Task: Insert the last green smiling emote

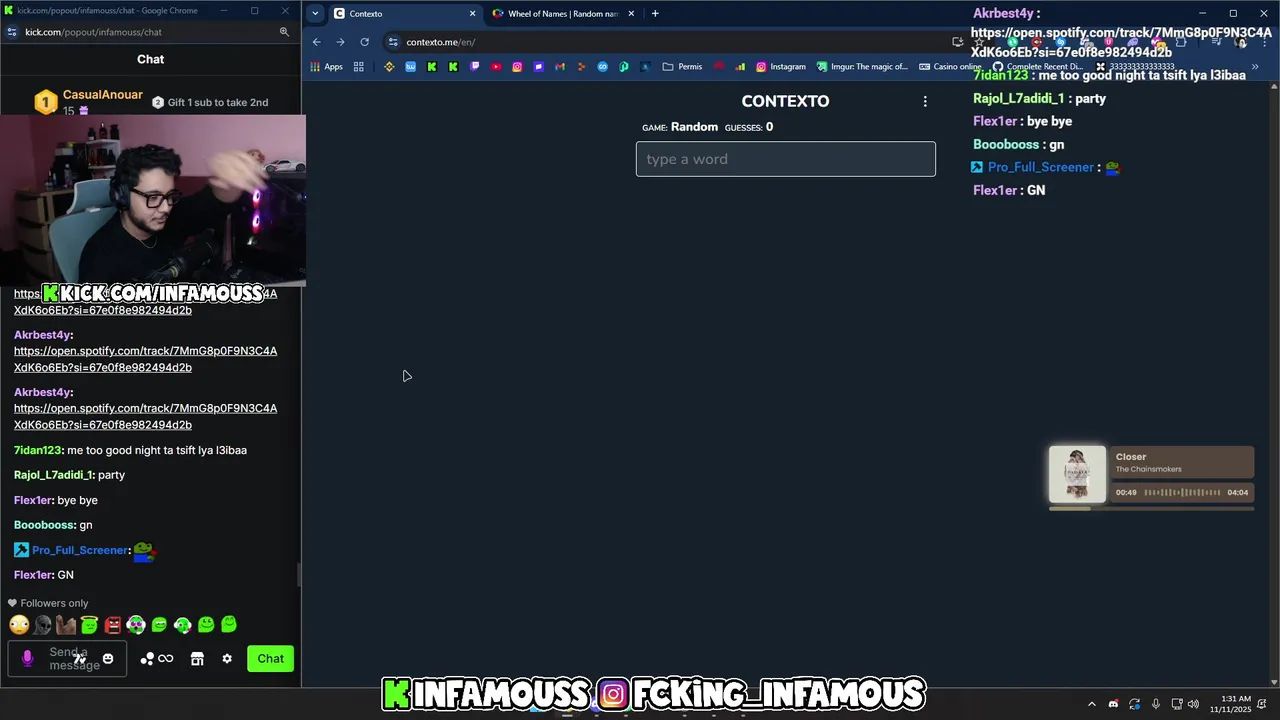Action: point(229,625)
